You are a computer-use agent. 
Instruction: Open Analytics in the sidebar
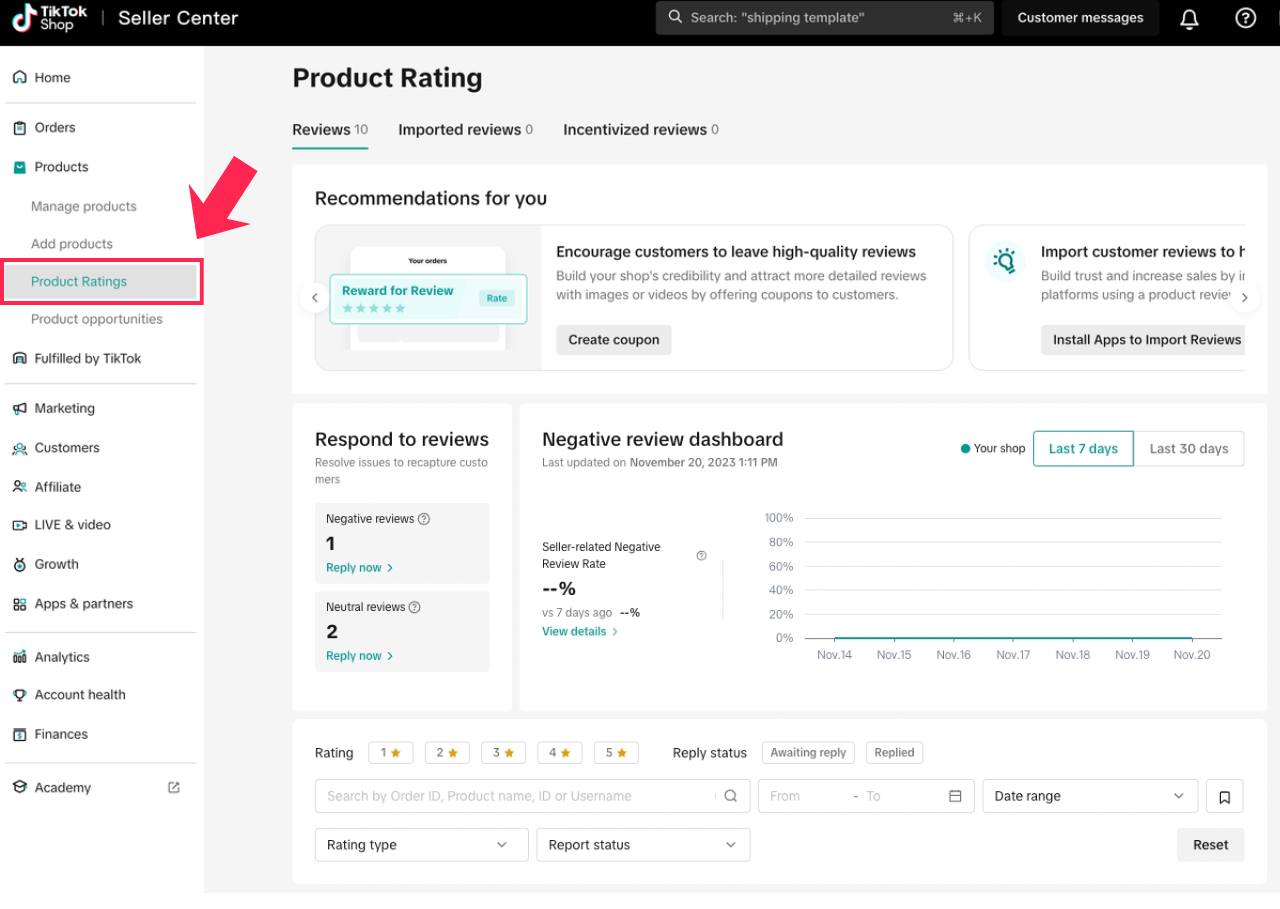tap(62, 657)
